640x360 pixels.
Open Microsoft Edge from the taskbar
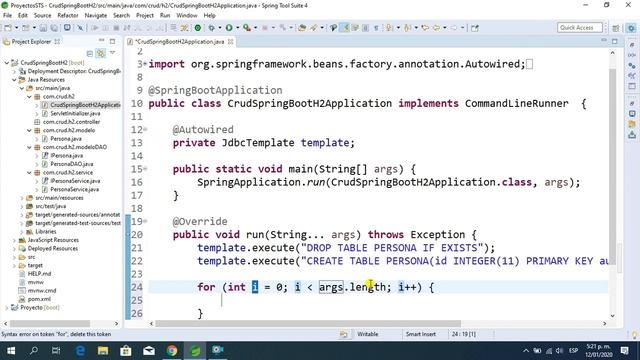coord(80,351)
